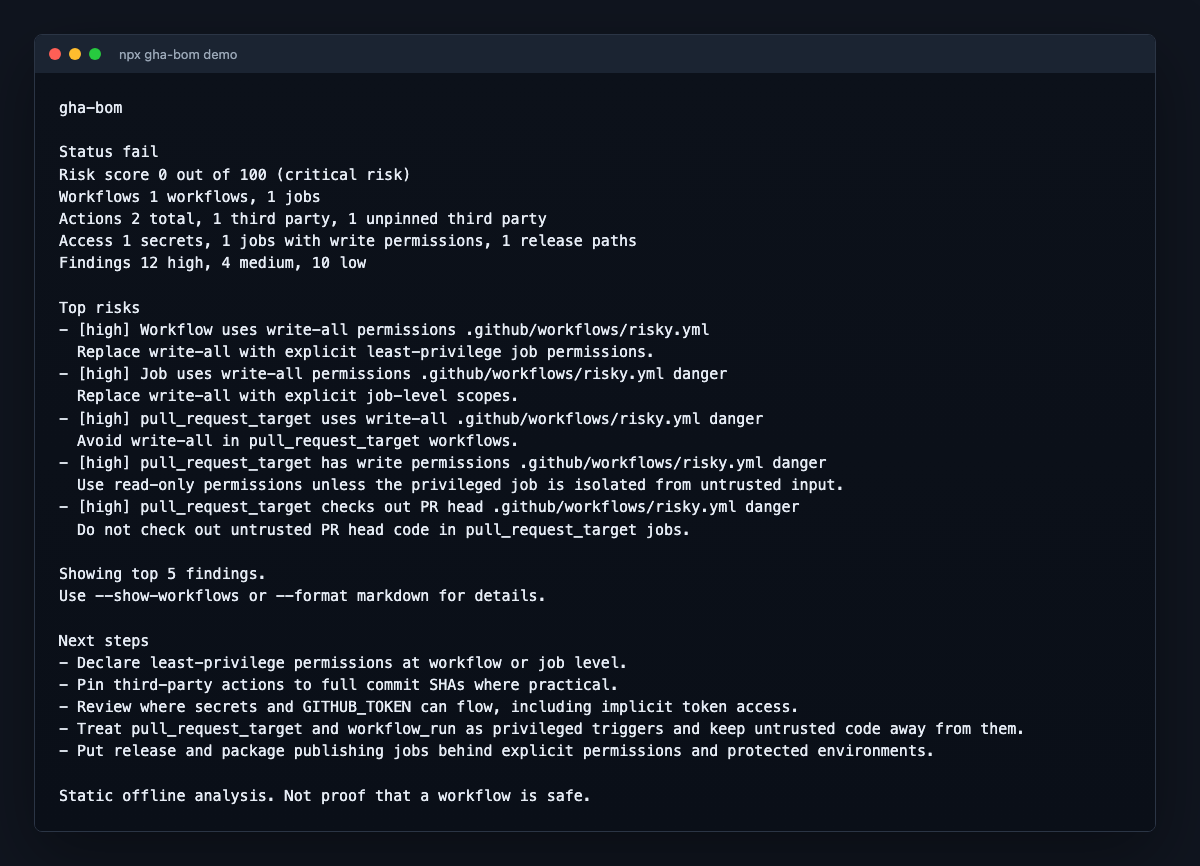
Task: Click the 'Status fail' line
Action: point(109,152)
